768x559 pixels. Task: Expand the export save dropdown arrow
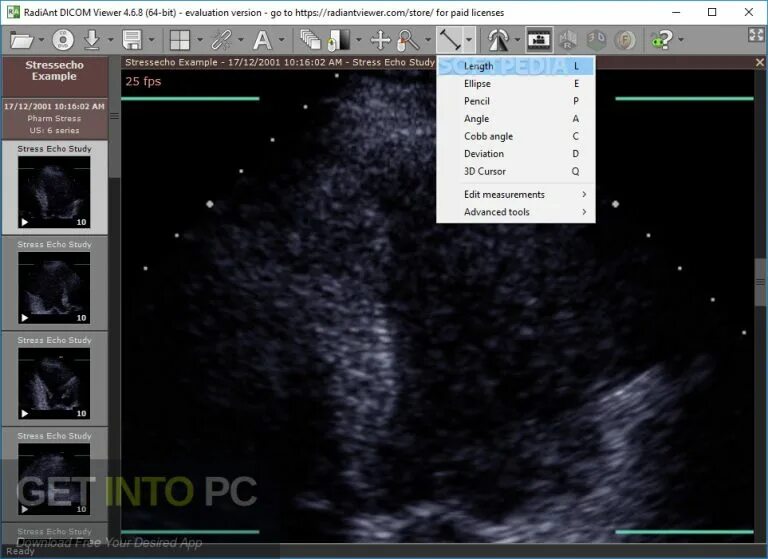tap(151, 40)
